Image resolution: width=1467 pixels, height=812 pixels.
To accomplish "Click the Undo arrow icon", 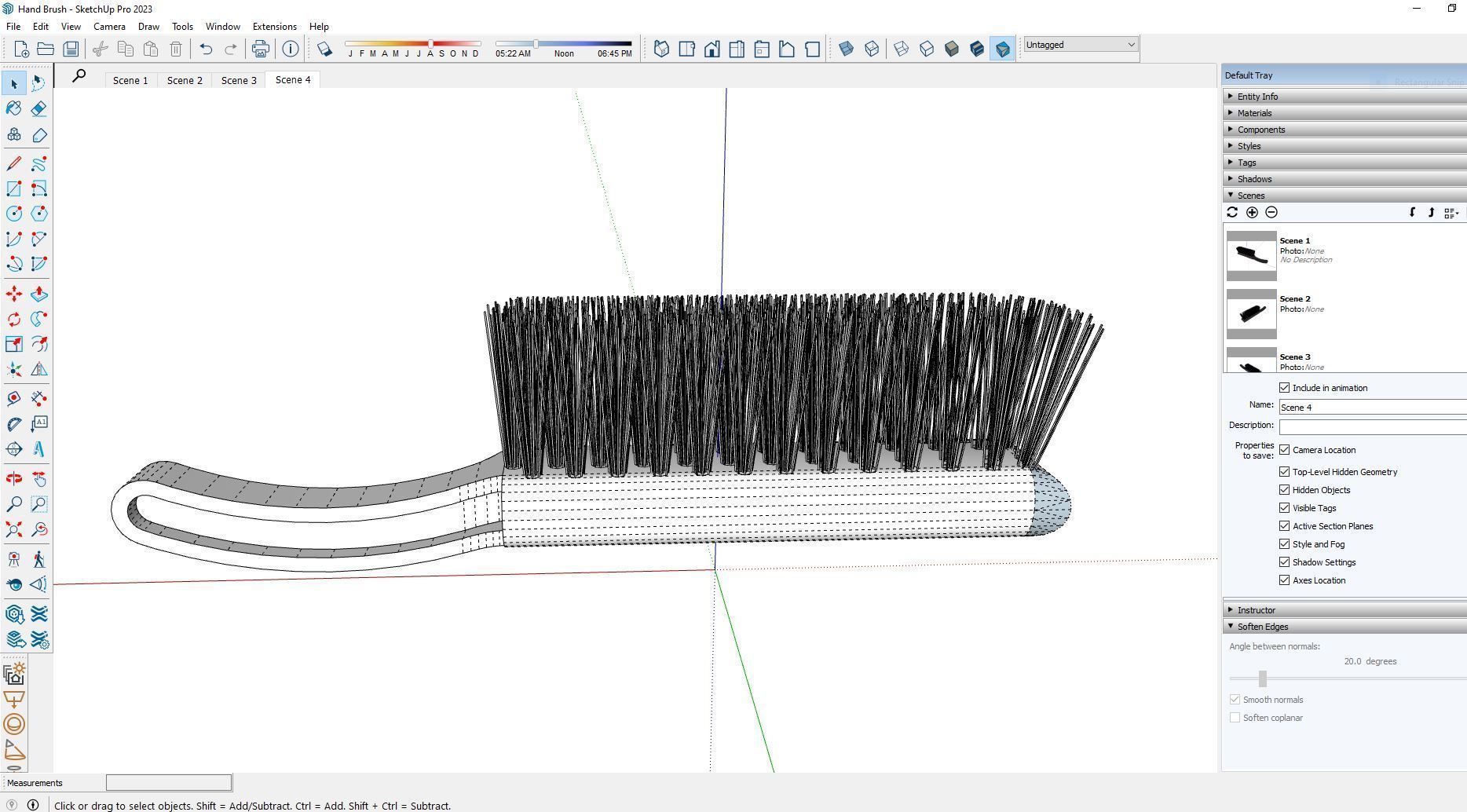I will (206, 49).
